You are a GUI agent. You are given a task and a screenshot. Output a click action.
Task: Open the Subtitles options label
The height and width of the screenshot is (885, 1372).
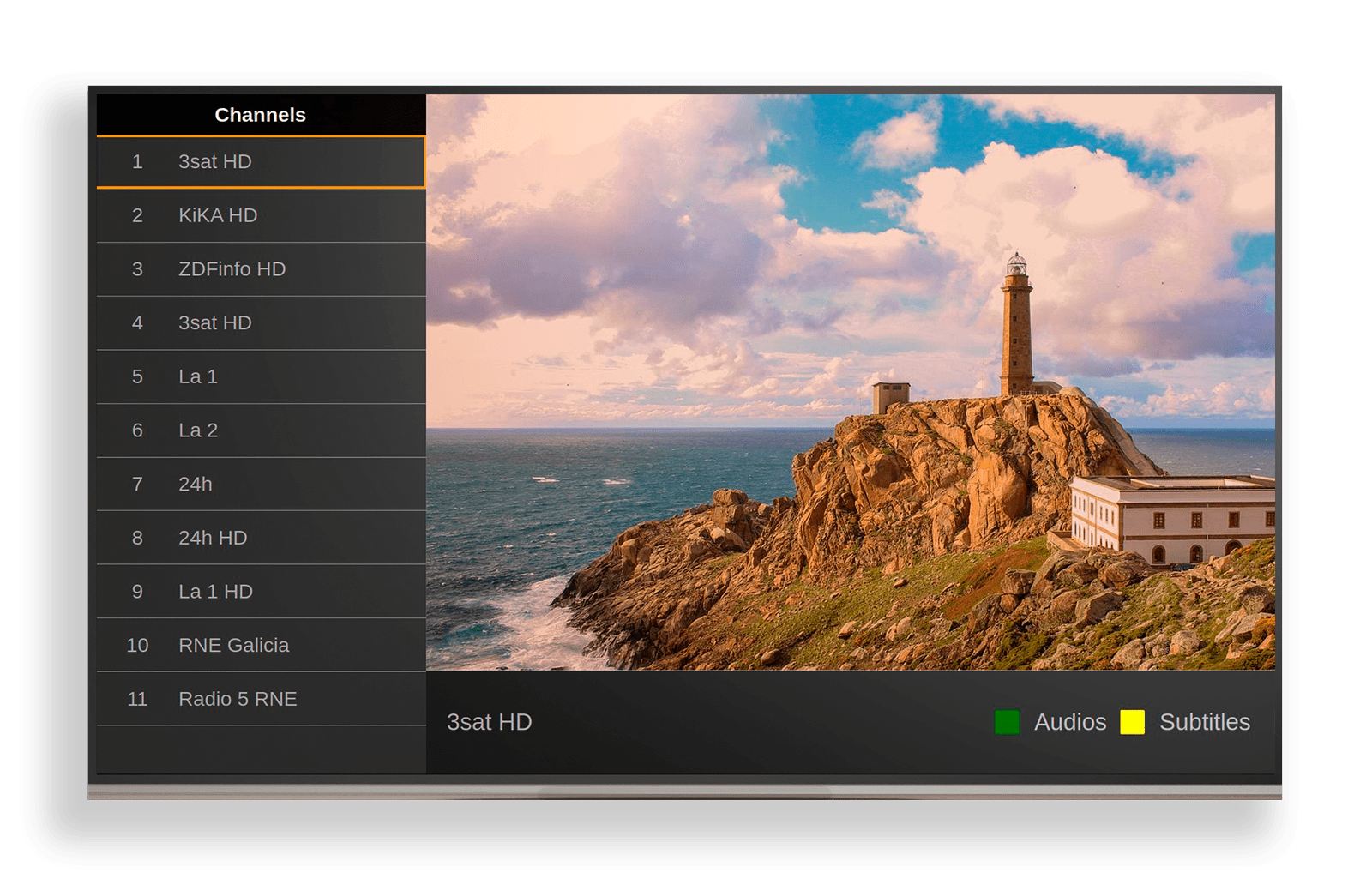(1205, 722)
